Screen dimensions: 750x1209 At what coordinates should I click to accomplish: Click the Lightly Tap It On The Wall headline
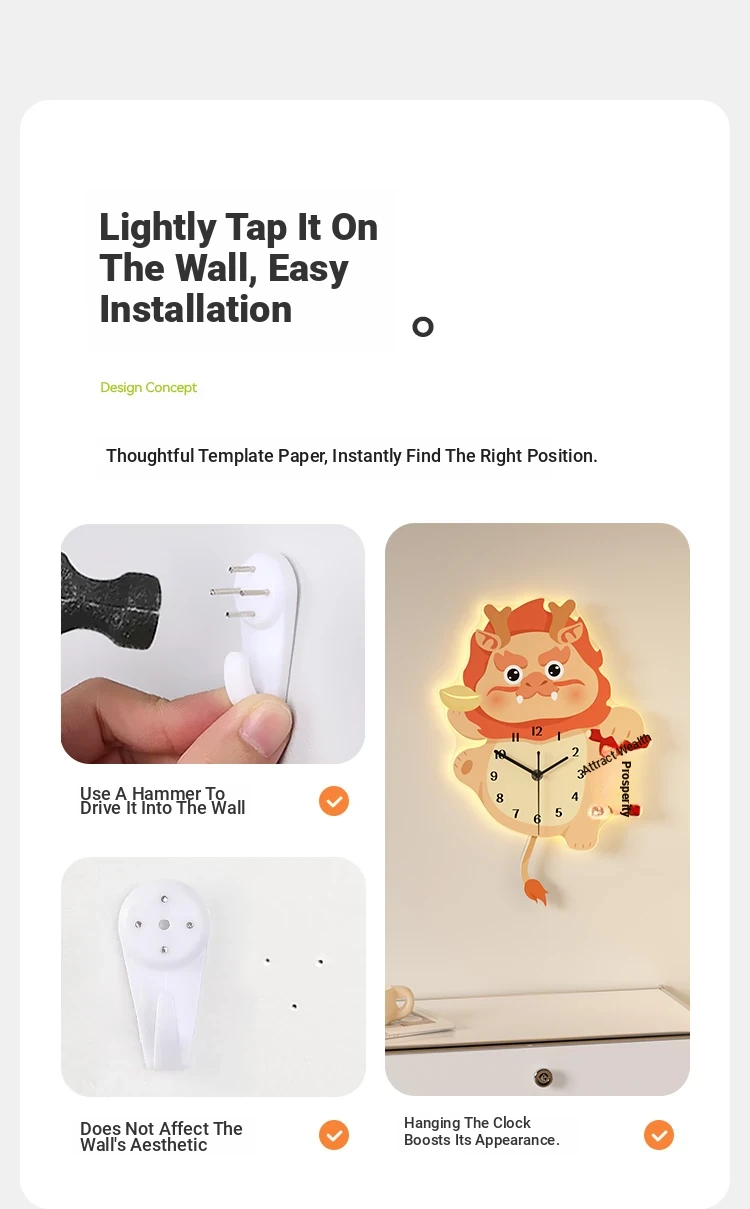tap(239, 268)
